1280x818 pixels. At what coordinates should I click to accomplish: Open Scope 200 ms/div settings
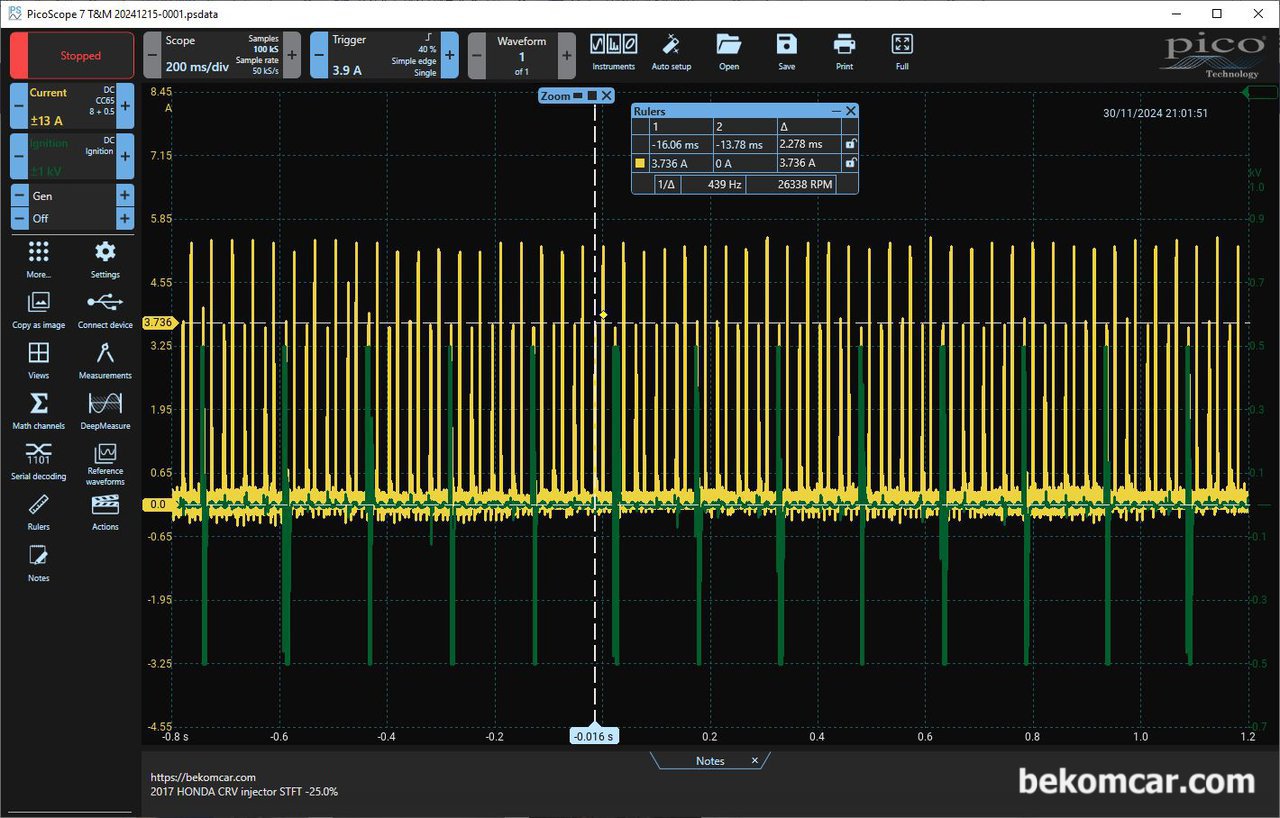point(222,55)
